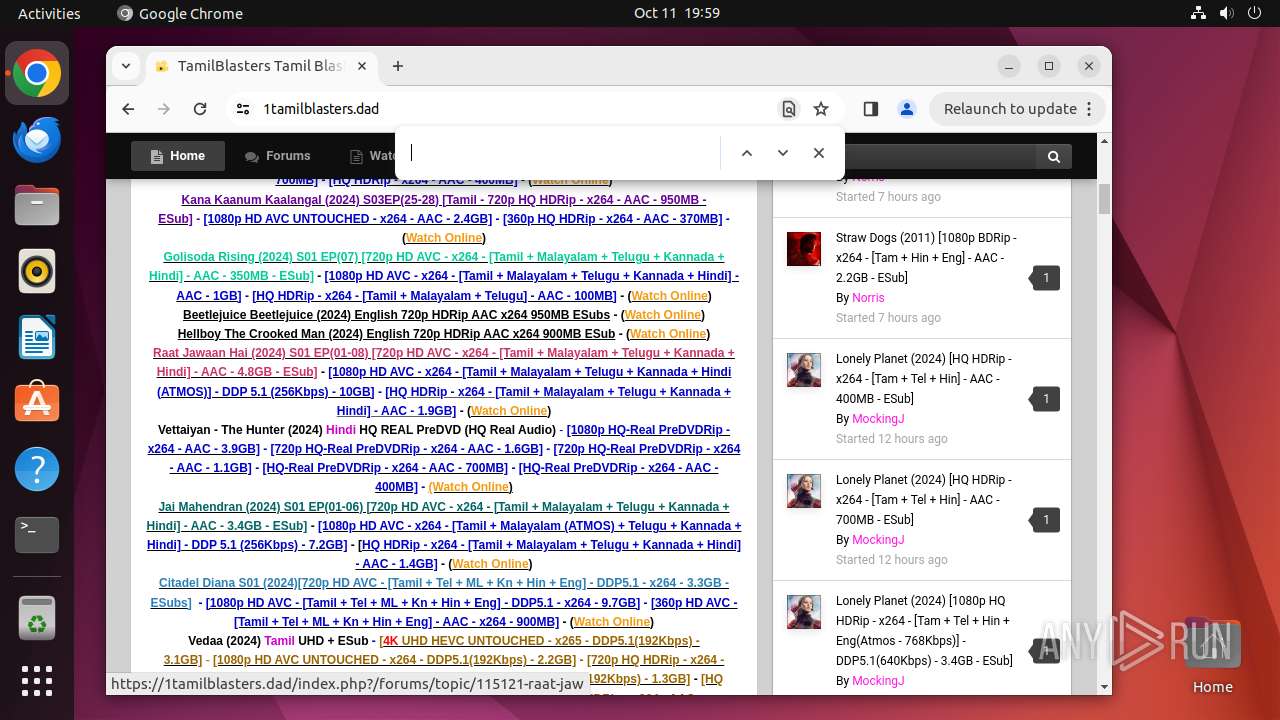Click Relaunch to update button
Viewport: 1280px width, 720px height.
[1010, 109]
